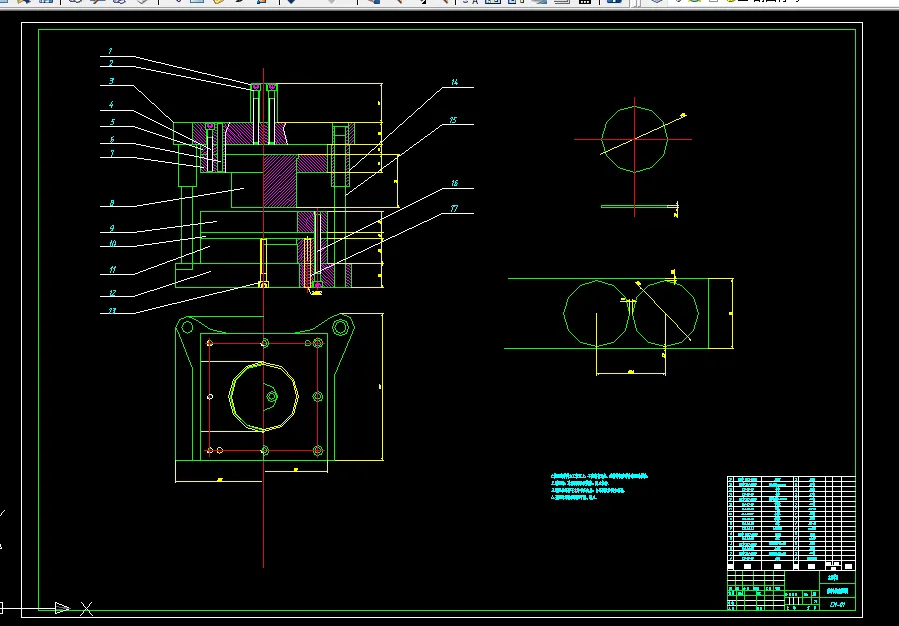This screenshot has width=899, height=626.
Task: Pick the cyan technical notes text block
Action: click(x=599, y=487)
